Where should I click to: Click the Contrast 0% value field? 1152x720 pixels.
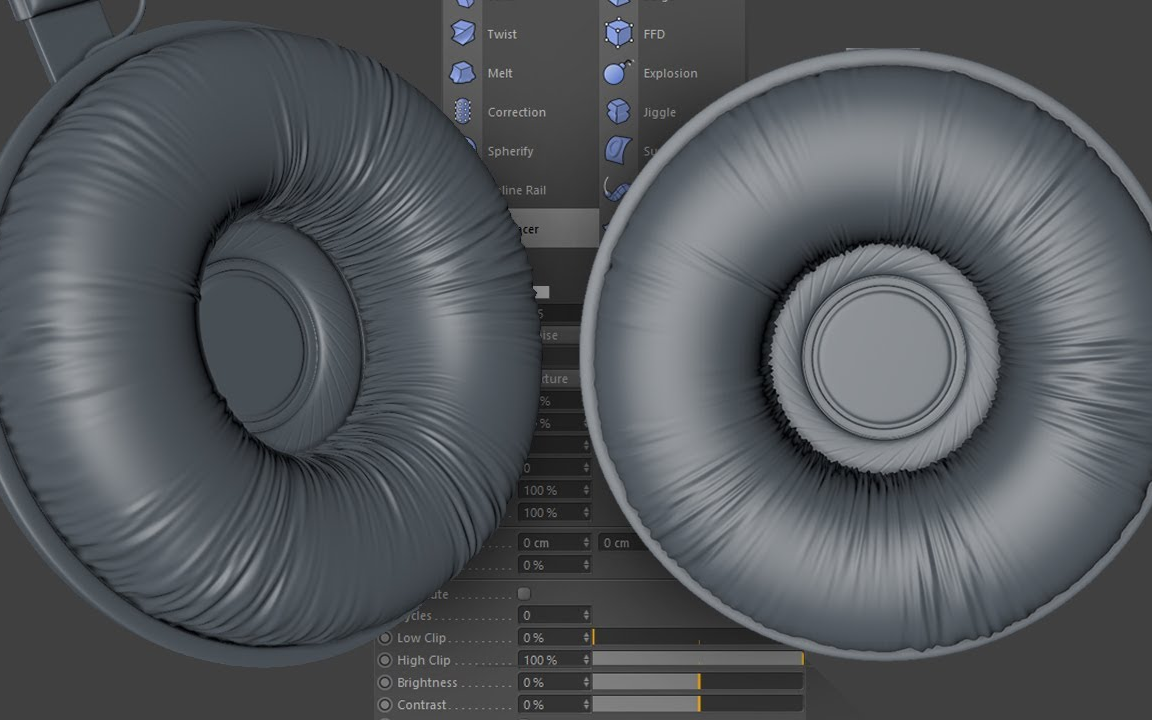tap(550, 705)
